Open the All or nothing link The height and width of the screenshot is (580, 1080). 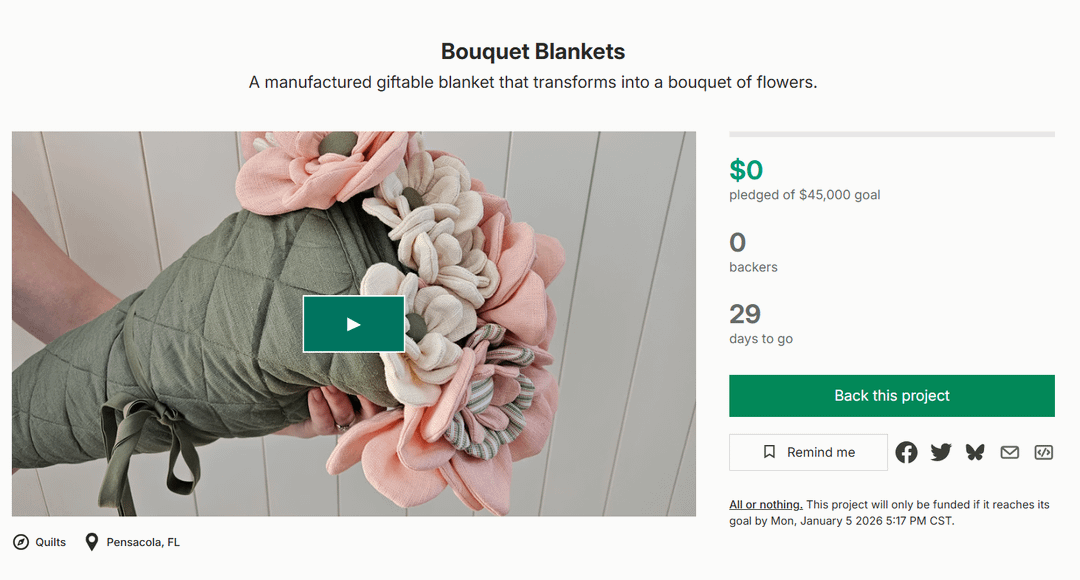[765, 505]
